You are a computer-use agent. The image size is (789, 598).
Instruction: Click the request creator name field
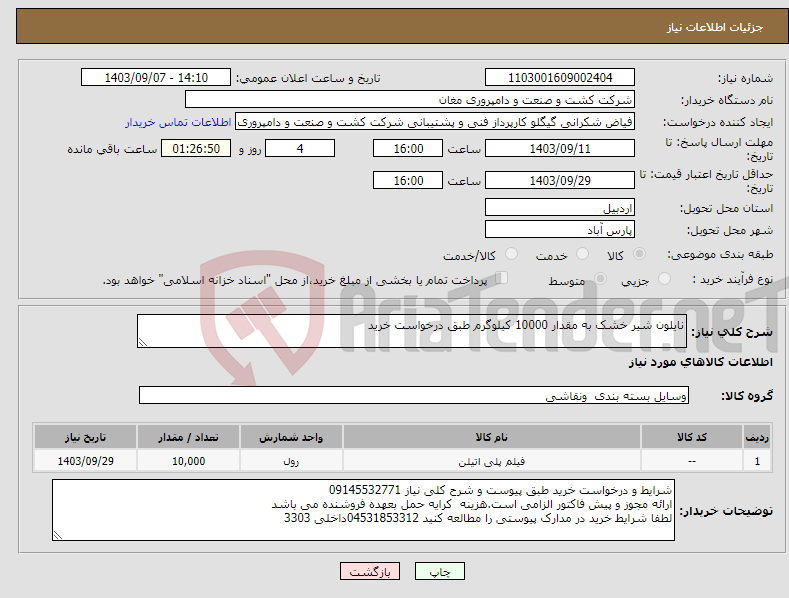tap(435, 122)
